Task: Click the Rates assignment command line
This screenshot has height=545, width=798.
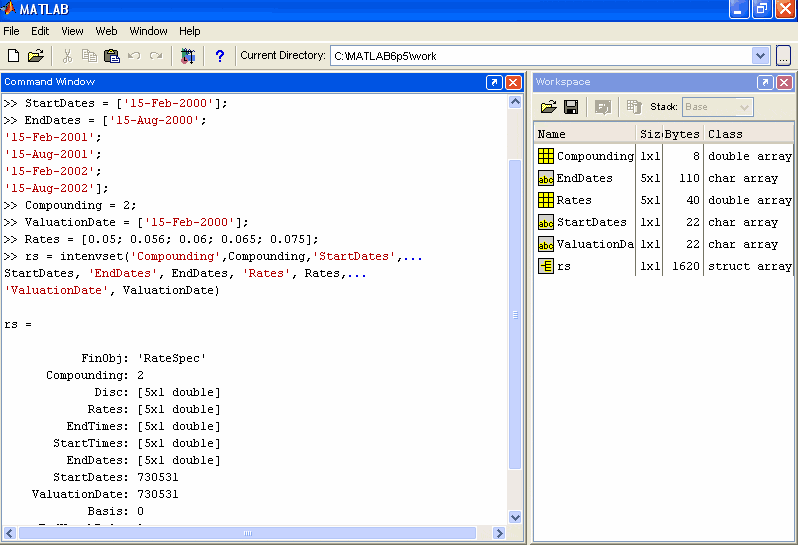Action: 161,239
